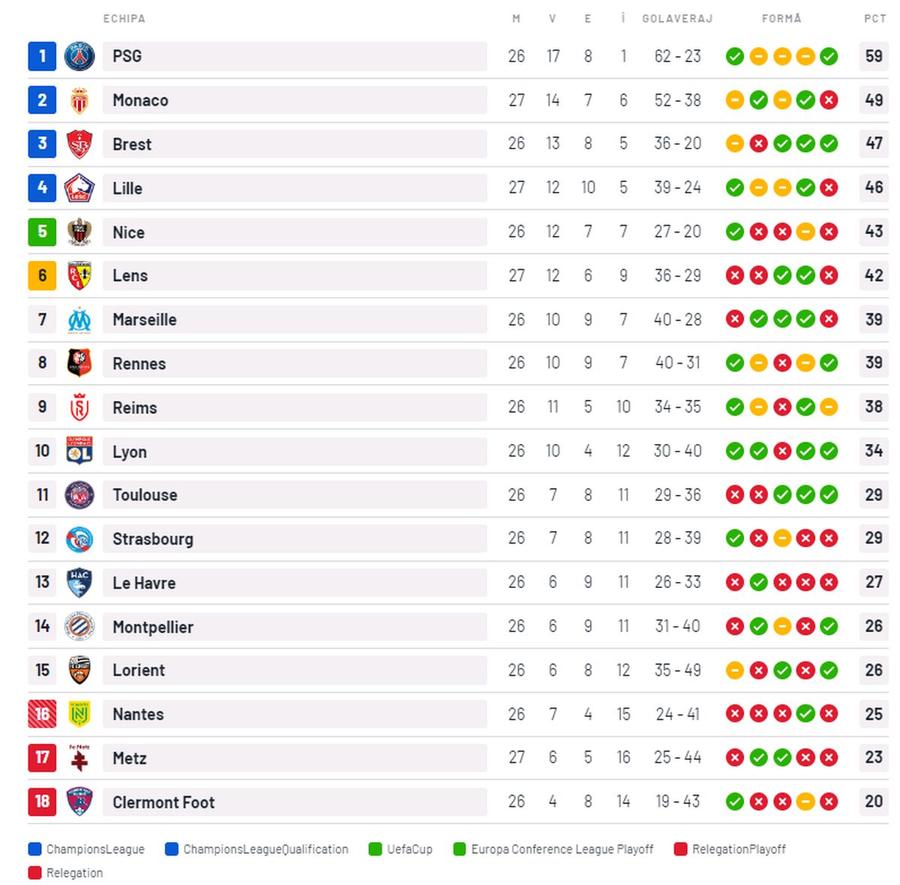This screenshot has width=900, height=885.
Task: Select the Nantes yellow crest icon
Action: point(79,714)
